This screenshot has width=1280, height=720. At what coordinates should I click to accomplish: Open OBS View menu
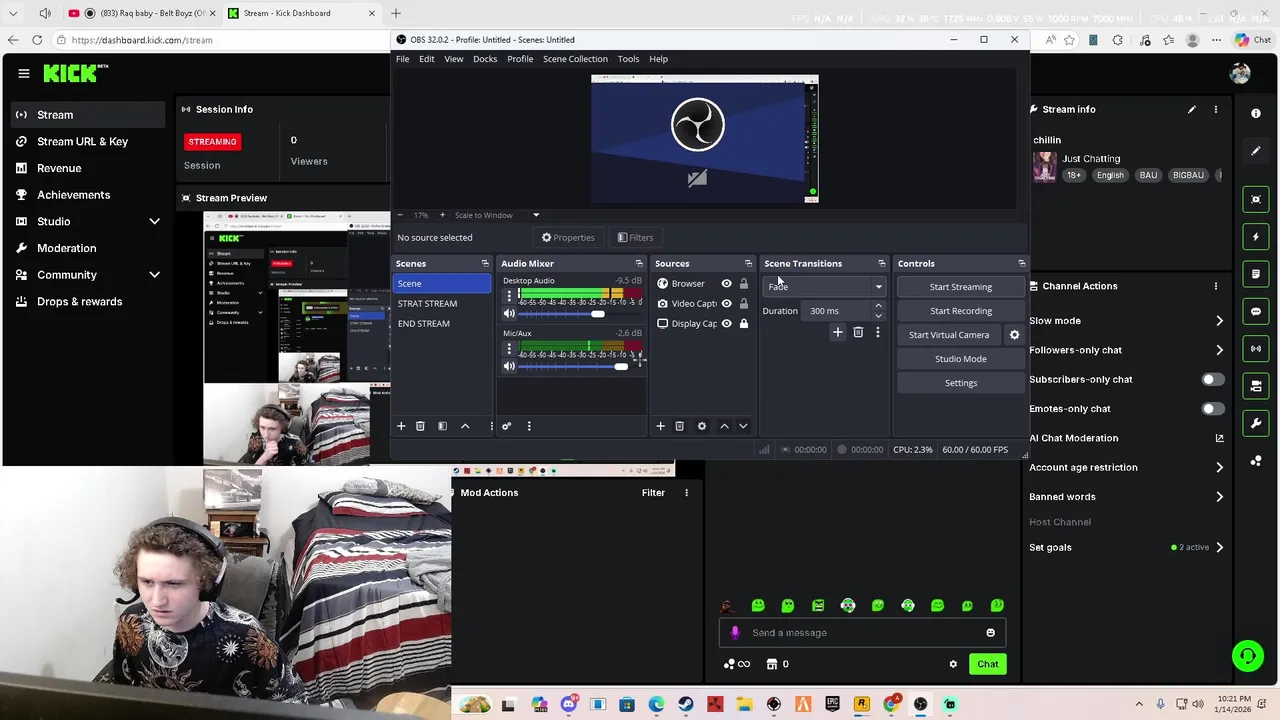pos(454,59)
